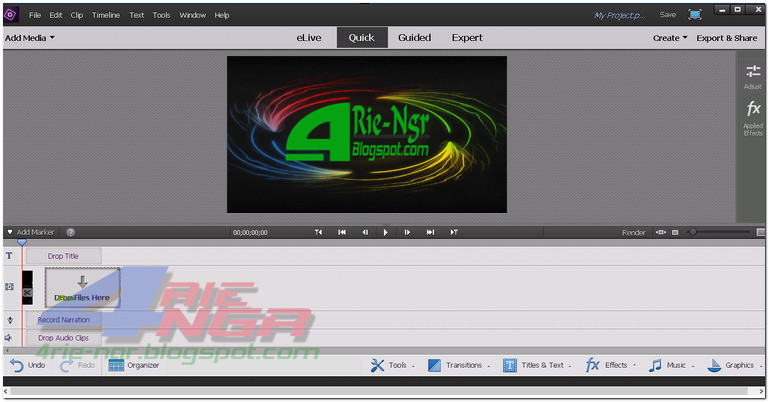Go to next edit point
Image resolution: width=769 pixels, height=402 pixels.
tap(454, 232)
